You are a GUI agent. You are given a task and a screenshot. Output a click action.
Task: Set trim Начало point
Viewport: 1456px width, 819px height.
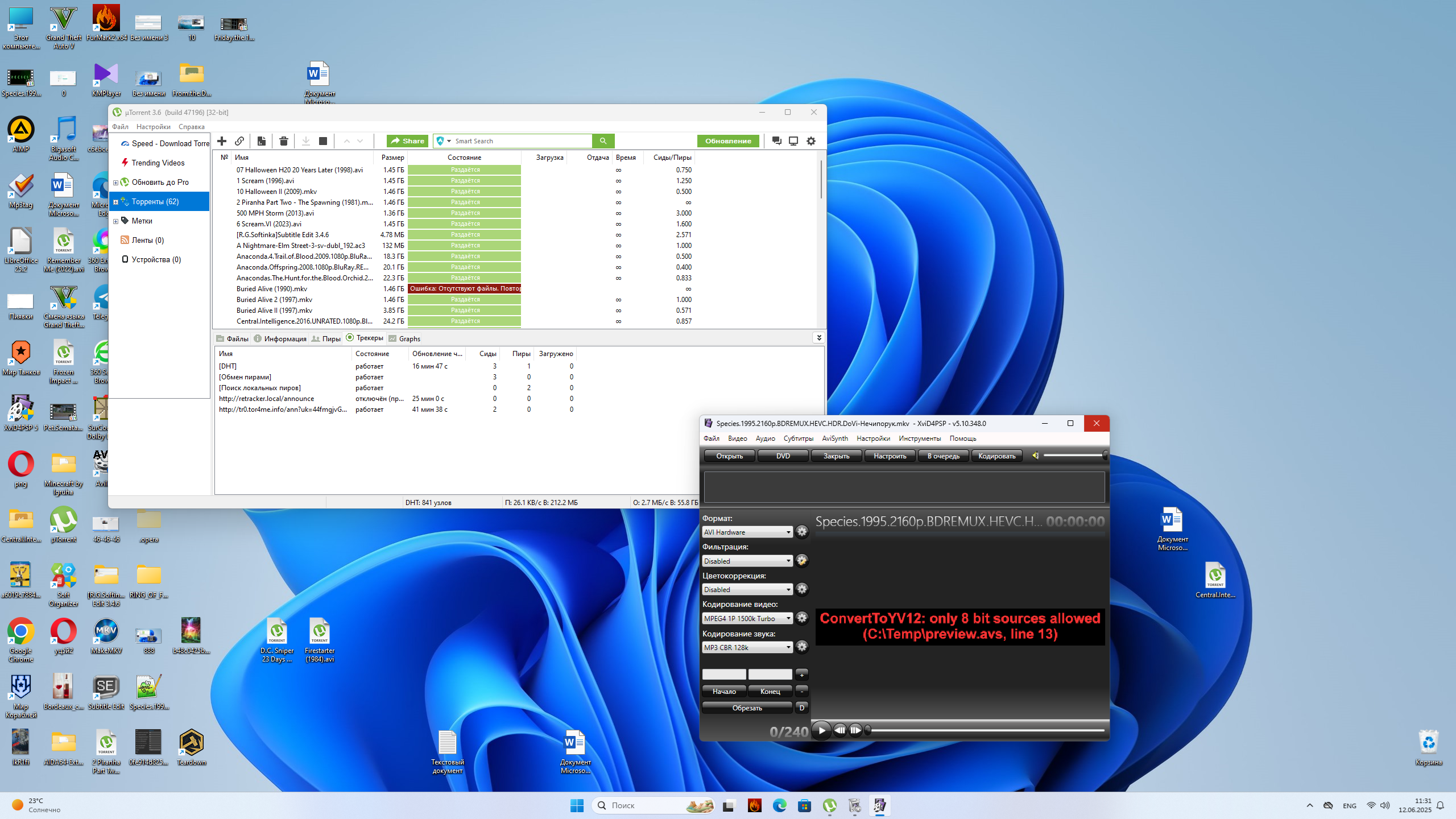(724, 691)
